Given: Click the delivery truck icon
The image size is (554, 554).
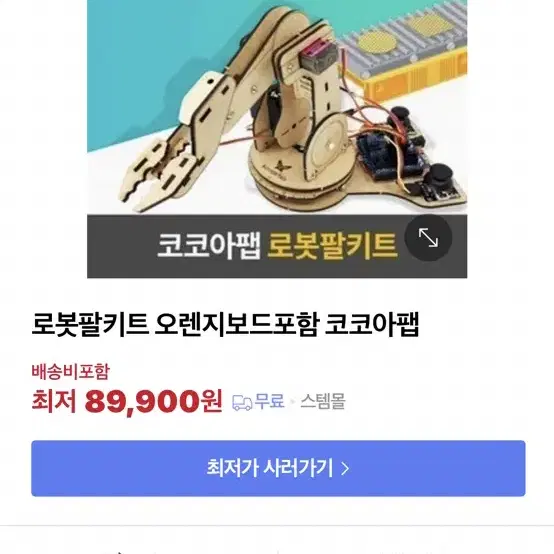Looking at the screenshot, I should coord(242,402).
